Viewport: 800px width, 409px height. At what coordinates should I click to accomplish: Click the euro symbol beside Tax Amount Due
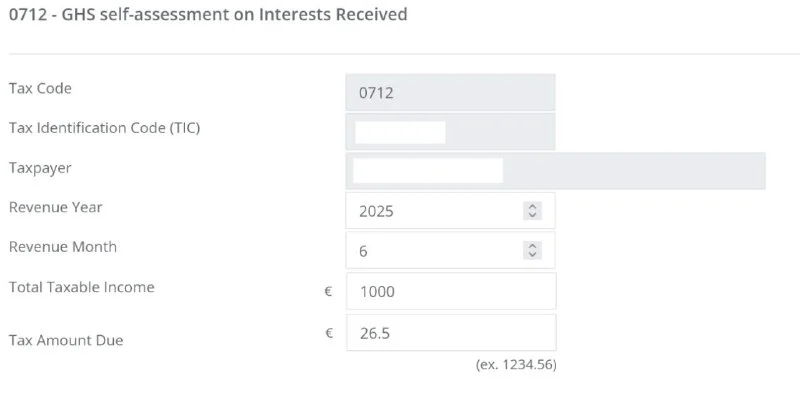(x=329, y=333)
